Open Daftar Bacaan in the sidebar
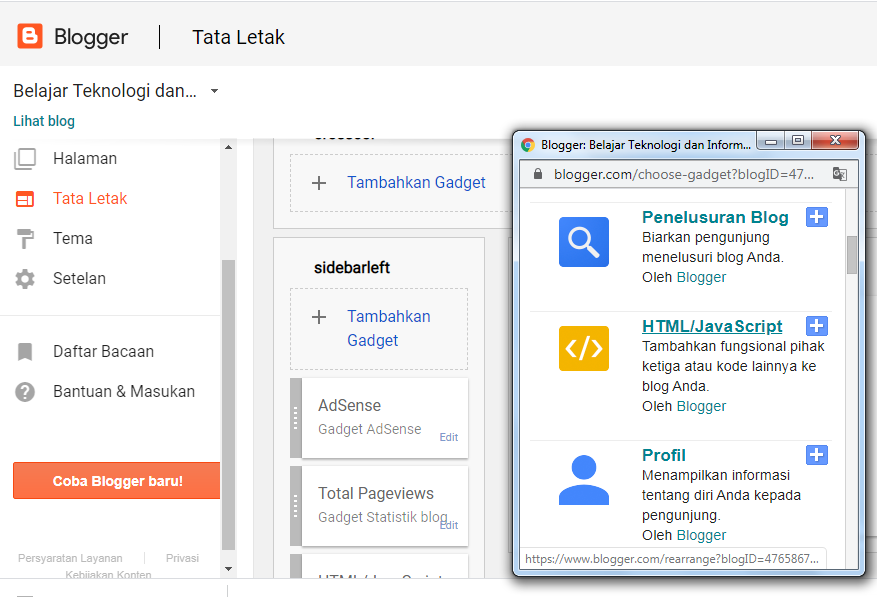Viewport: 877px width, 597px height. (x=103, y=351)
